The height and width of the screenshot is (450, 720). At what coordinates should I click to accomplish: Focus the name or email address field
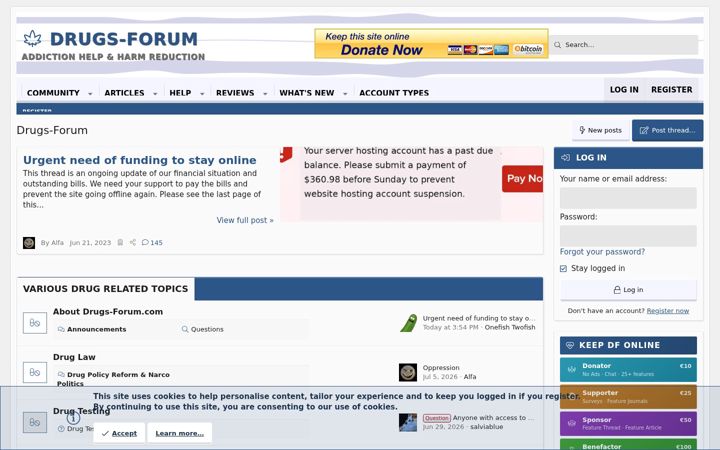point(628,198)
